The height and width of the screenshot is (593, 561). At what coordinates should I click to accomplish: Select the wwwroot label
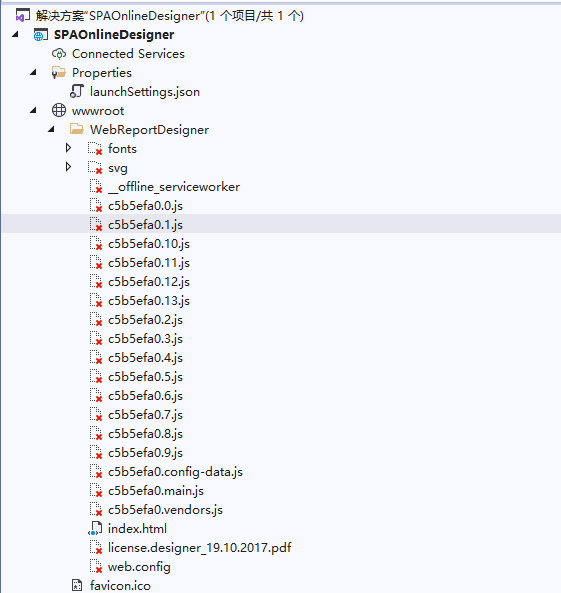tap(98, 111)
